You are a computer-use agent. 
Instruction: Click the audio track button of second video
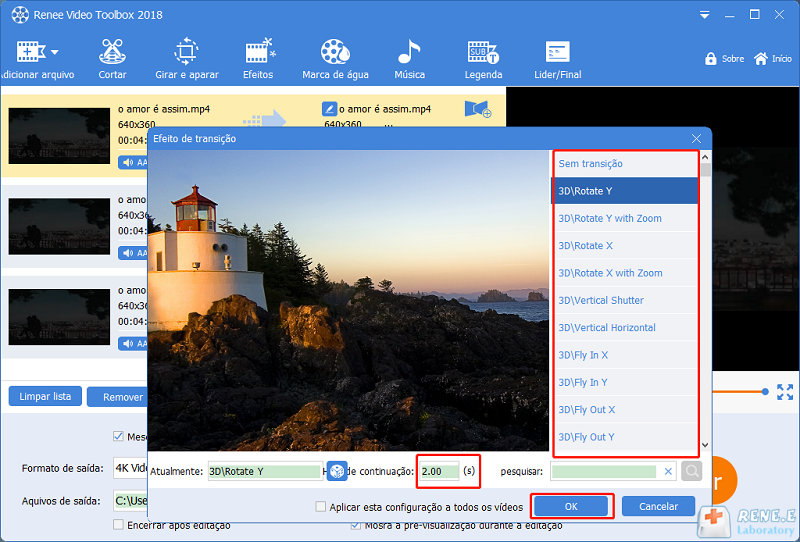click(x=133, y=253)
